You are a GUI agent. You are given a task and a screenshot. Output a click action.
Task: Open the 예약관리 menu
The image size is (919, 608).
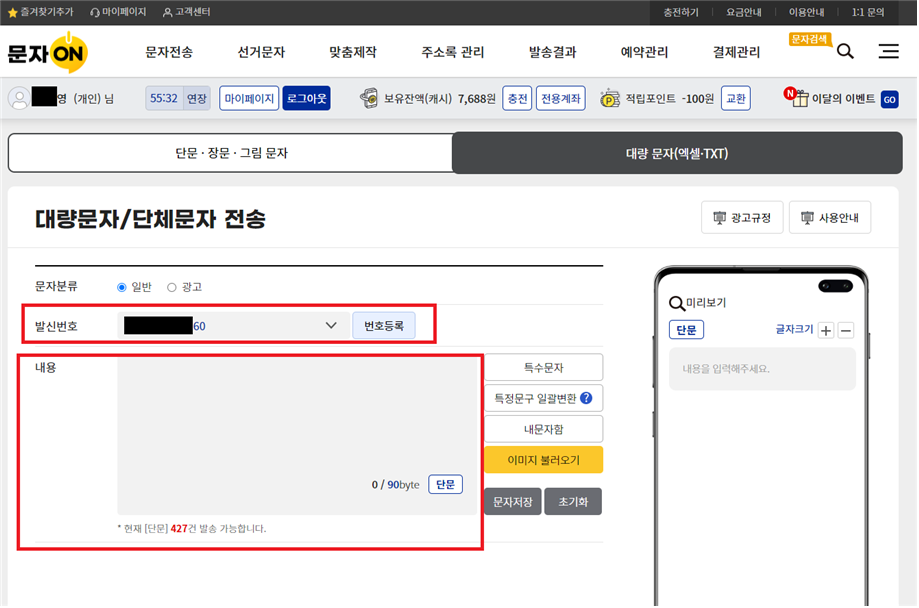coord(644,52)
